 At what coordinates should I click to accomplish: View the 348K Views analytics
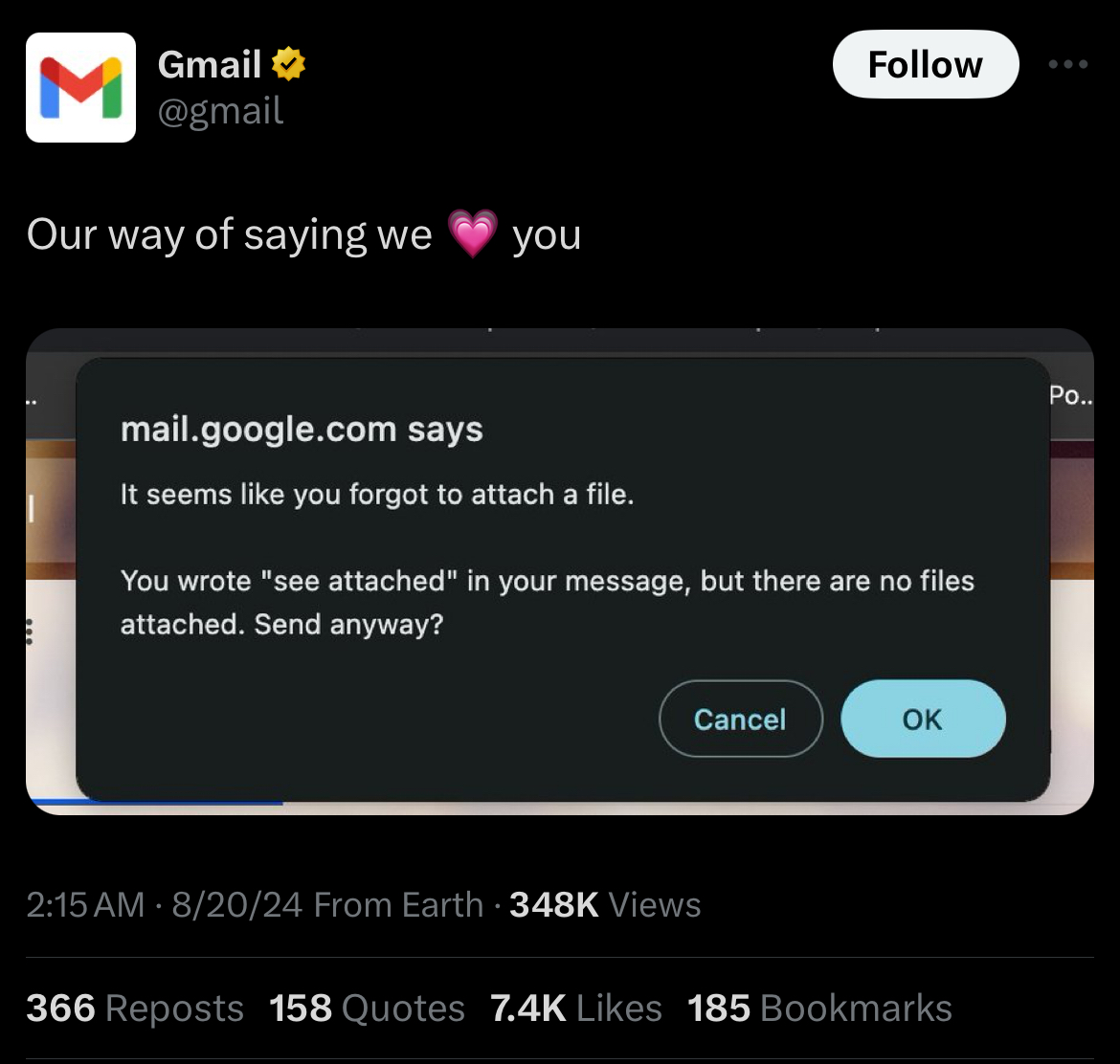click(605, 904)
